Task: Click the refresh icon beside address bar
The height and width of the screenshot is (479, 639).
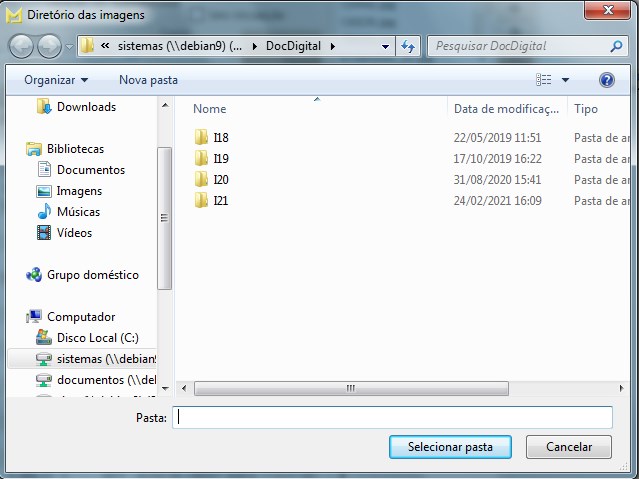Action: click(x=408, y=46)
